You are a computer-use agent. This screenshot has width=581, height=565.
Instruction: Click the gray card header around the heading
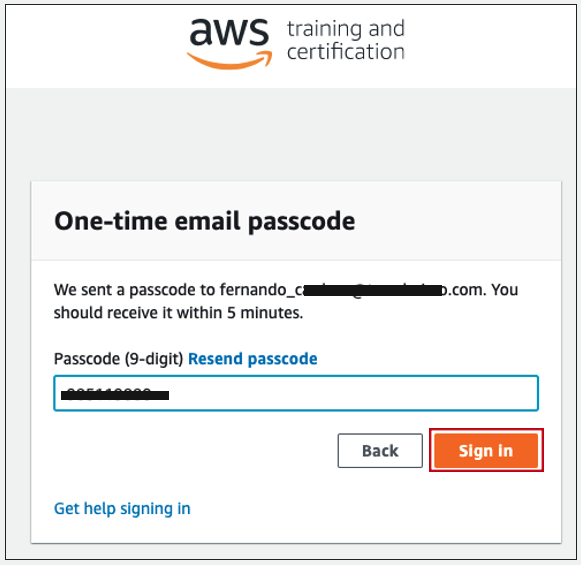pos(296,221)
